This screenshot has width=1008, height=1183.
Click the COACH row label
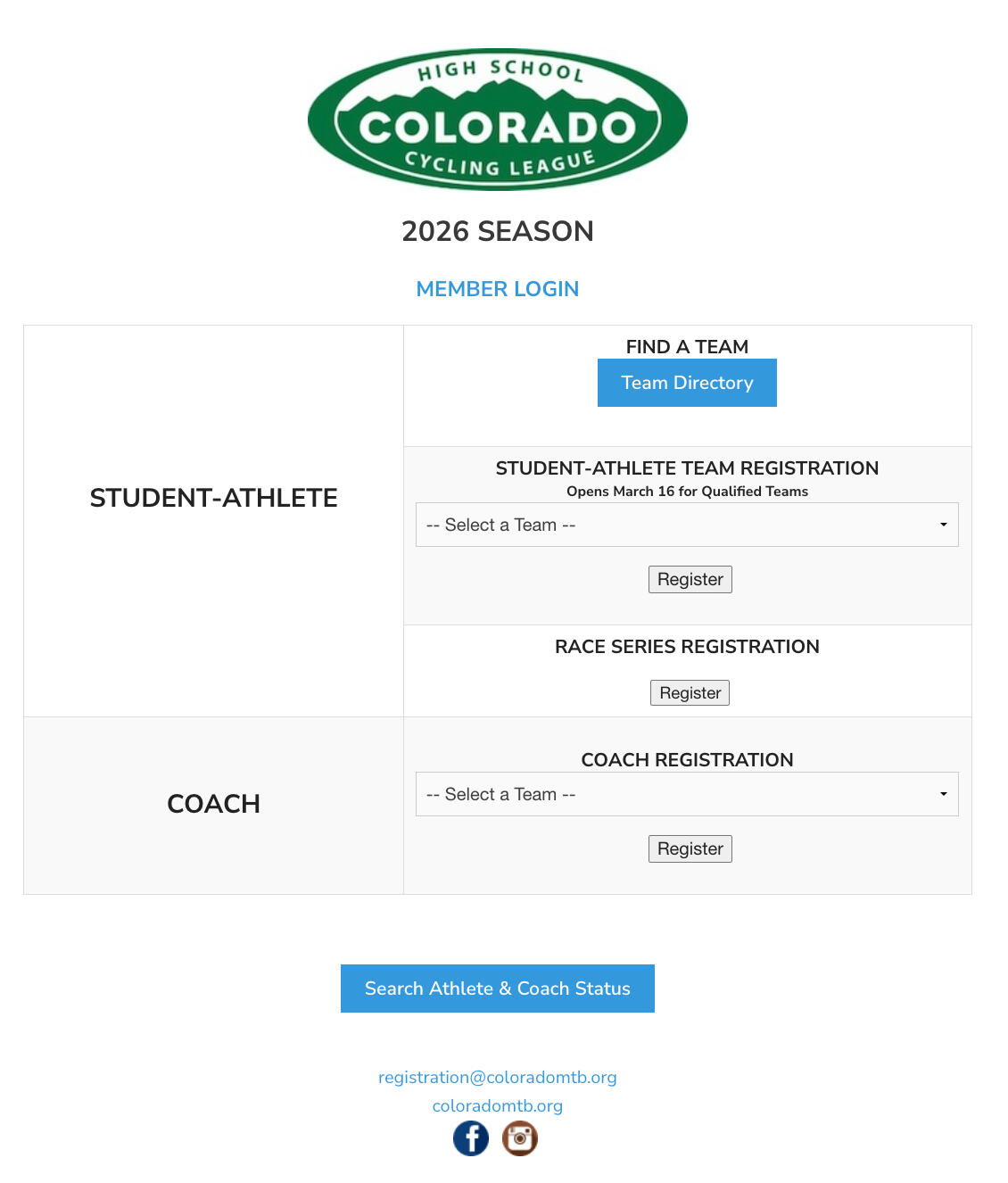[214, 804]
